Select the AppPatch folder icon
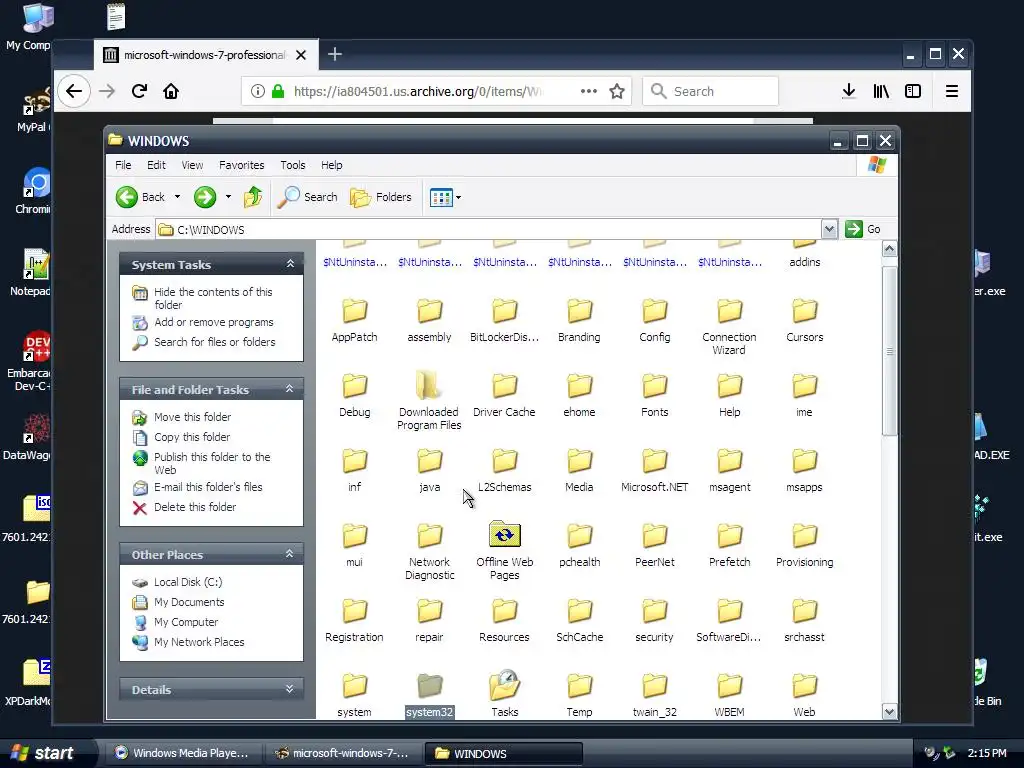 [355, 311]
